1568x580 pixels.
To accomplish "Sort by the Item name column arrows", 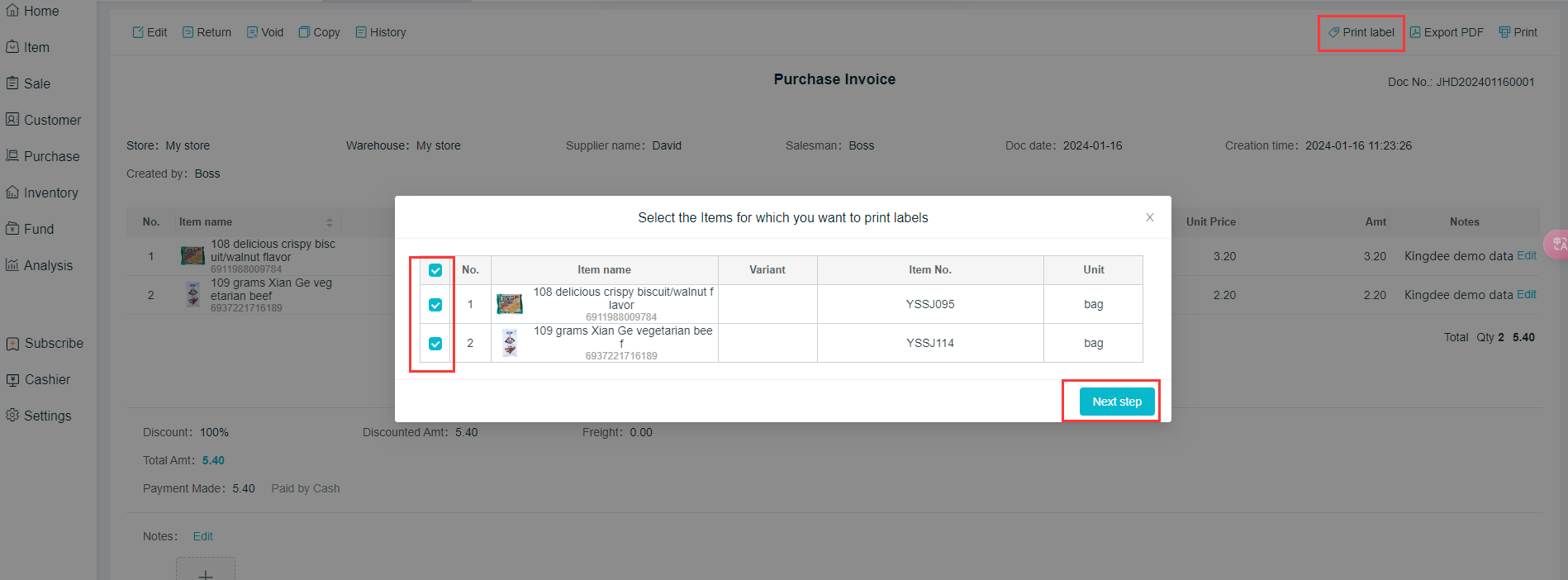I will tap(329, 222).
